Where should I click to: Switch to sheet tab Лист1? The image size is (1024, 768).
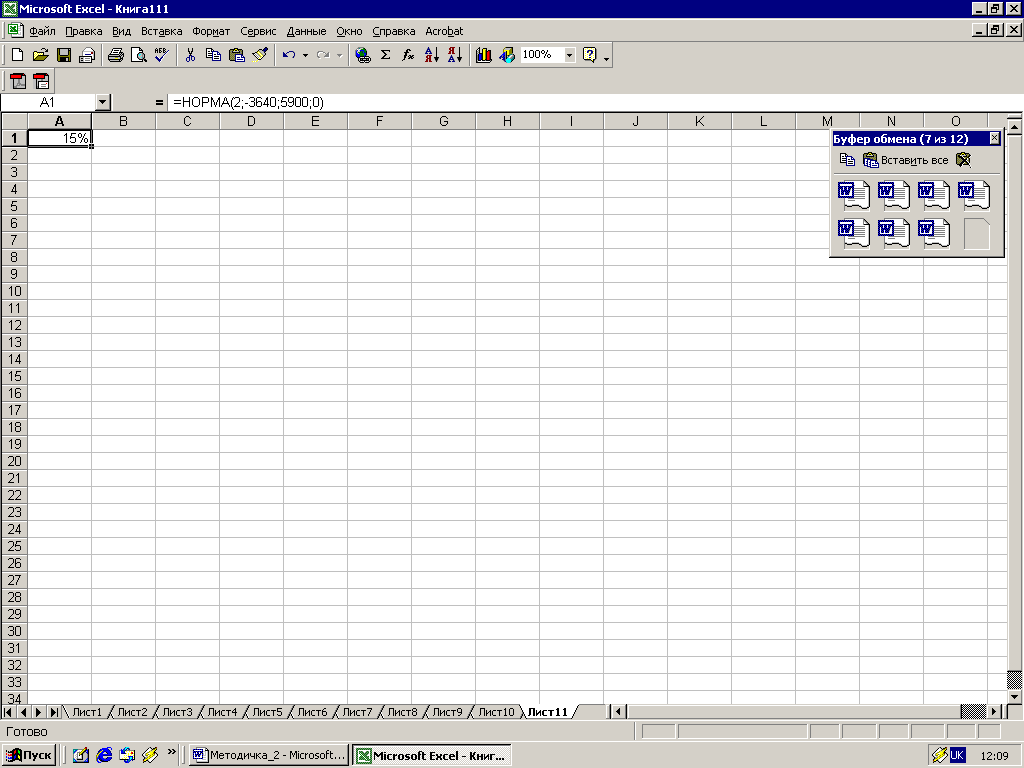[87, 712]
